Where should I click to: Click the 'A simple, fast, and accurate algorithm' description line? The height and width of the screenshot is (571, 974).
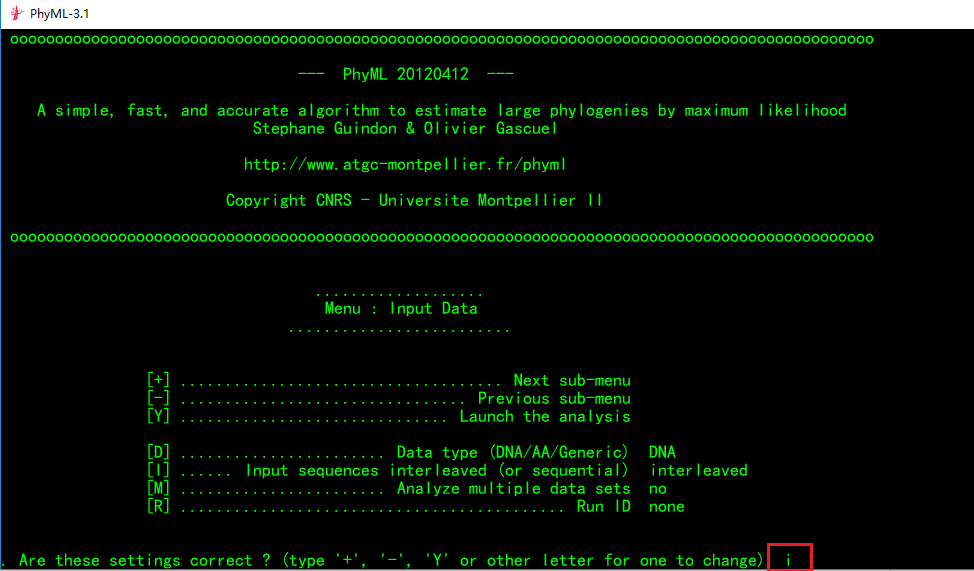click(x=442, y=111)
